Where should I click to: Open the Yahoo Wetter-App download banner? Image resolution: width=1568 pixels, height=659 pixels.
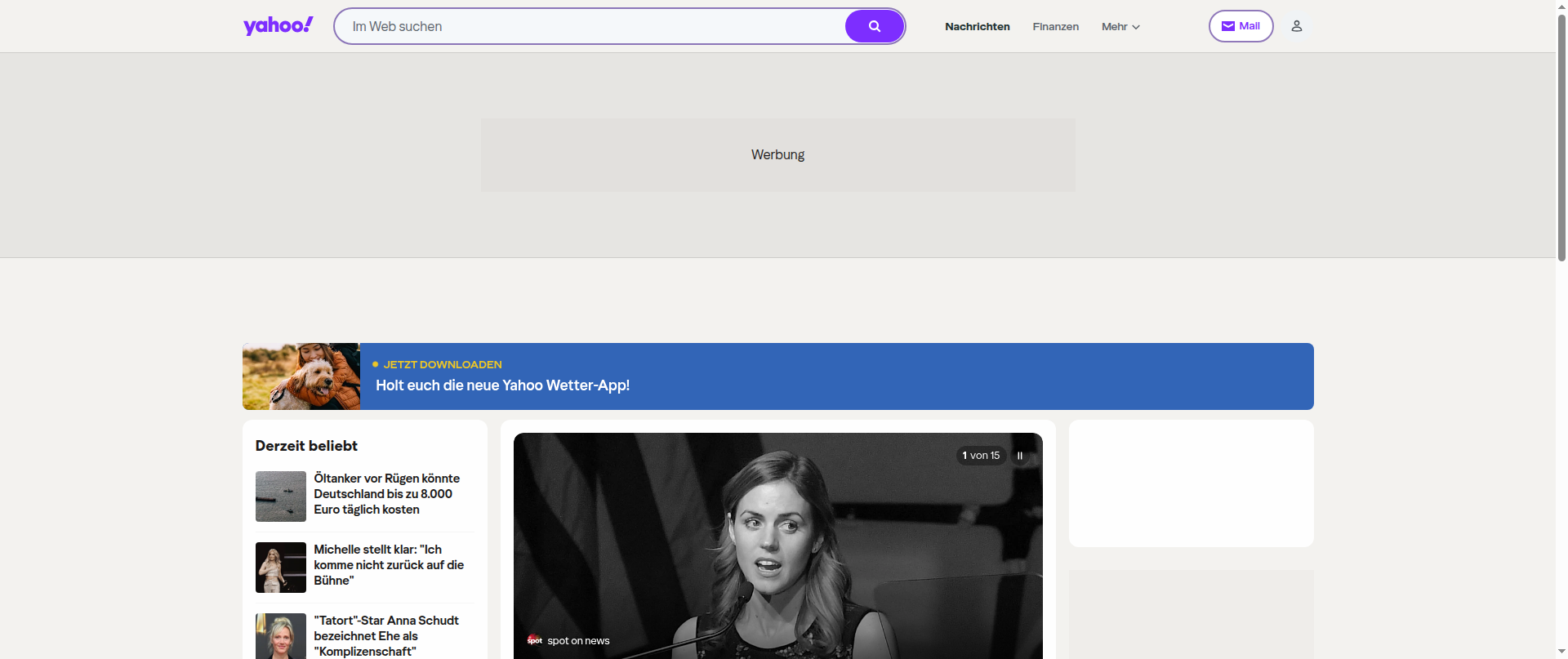(778, 376)
